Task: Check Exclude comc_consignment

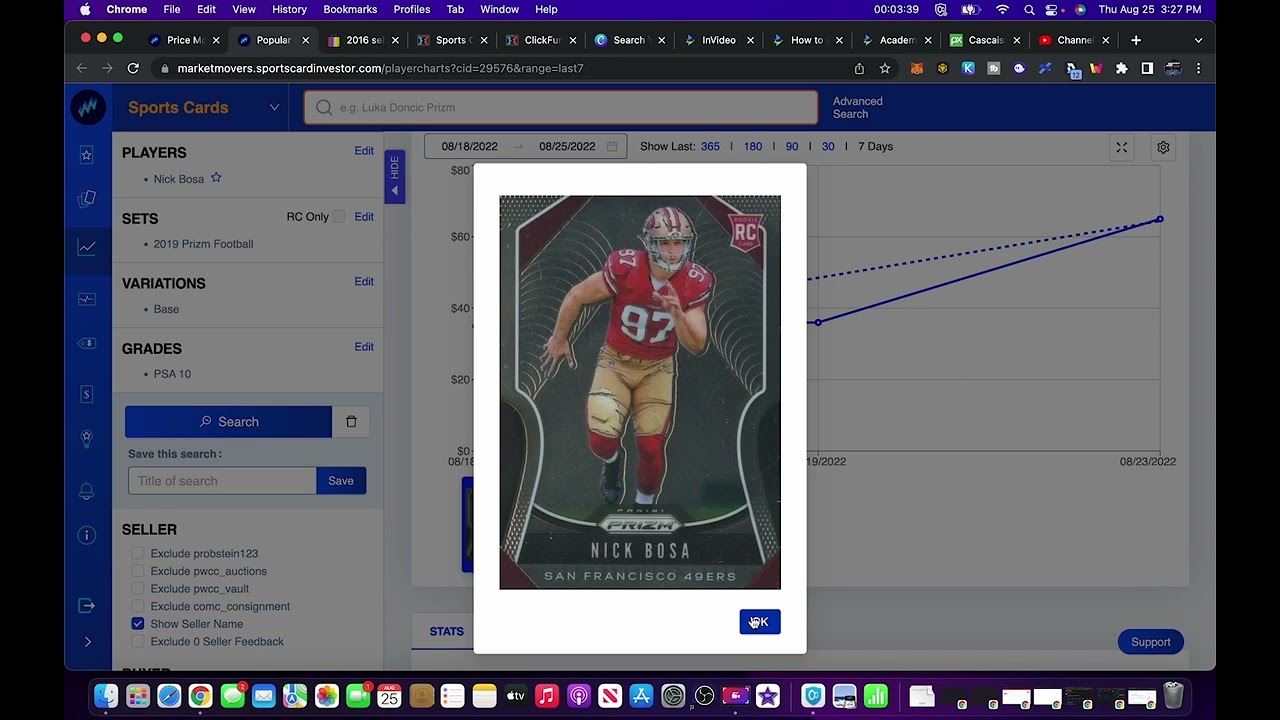Action: 138,606
